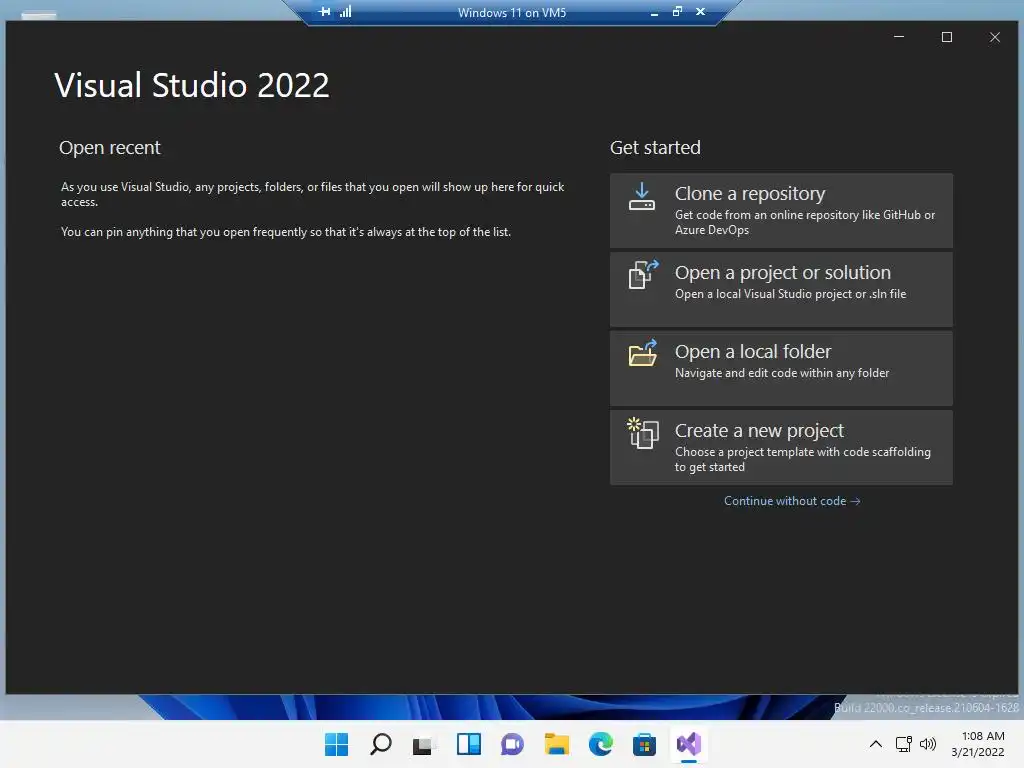The image size is (1024, 768).
Task: Close the Windows 11 on VM5 connection
Action: point(700,11)
